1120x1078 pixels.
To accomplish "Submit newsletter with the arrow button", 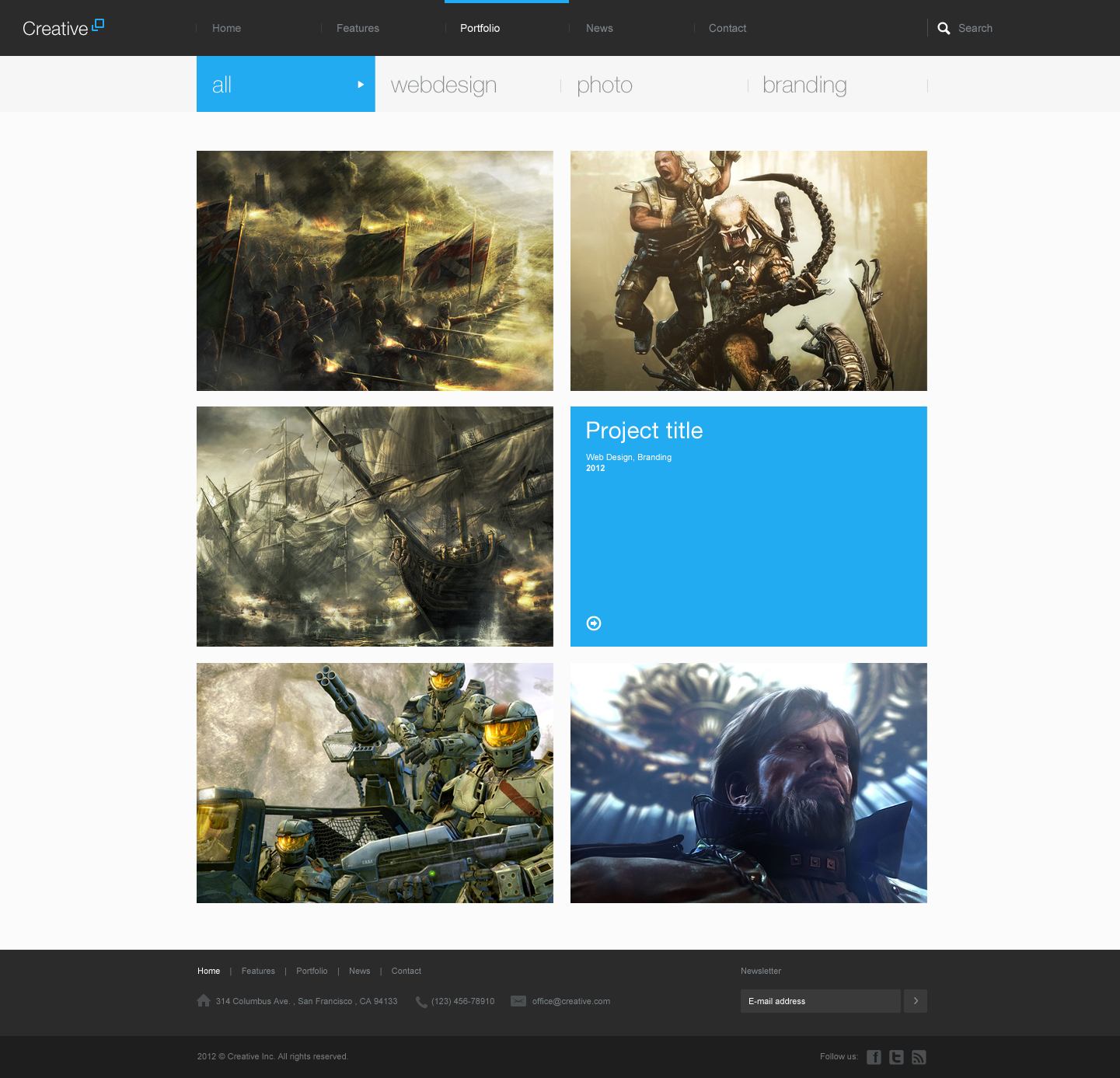I will click(916, 1001).
